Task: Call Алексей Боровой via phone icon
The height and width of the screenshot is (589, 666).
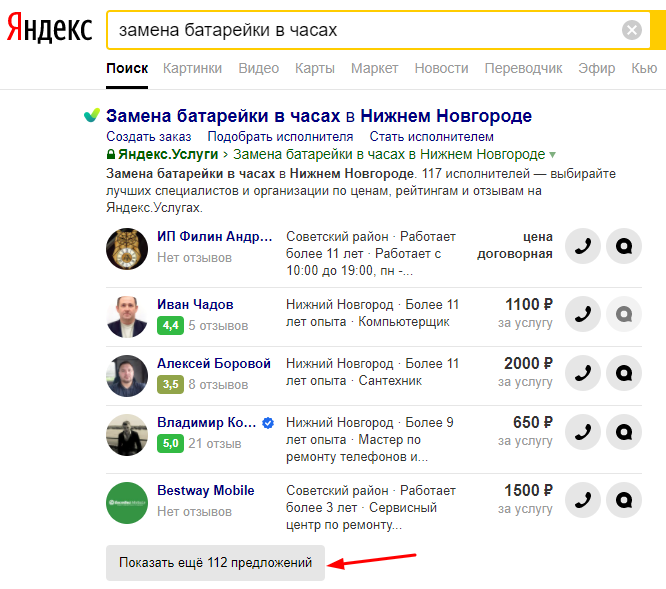Action: 583,373
